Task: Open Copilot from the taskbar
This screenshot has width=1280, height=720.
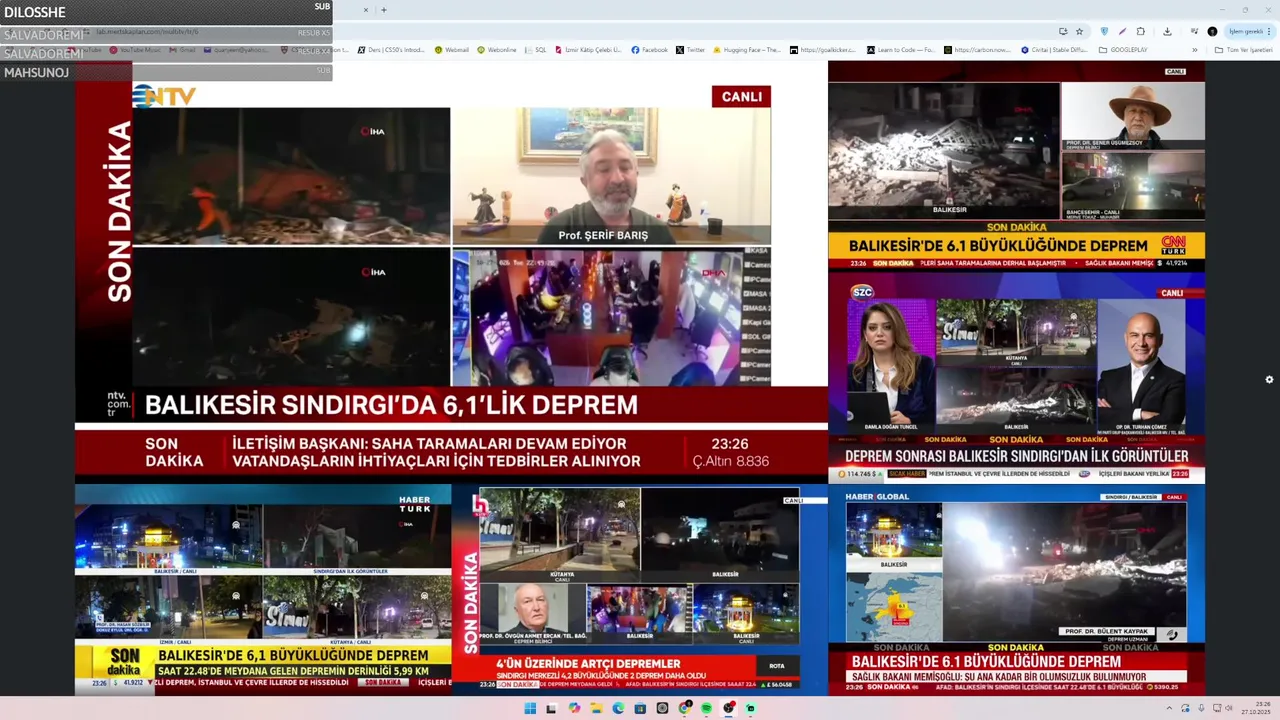Action: coord(574,708)
